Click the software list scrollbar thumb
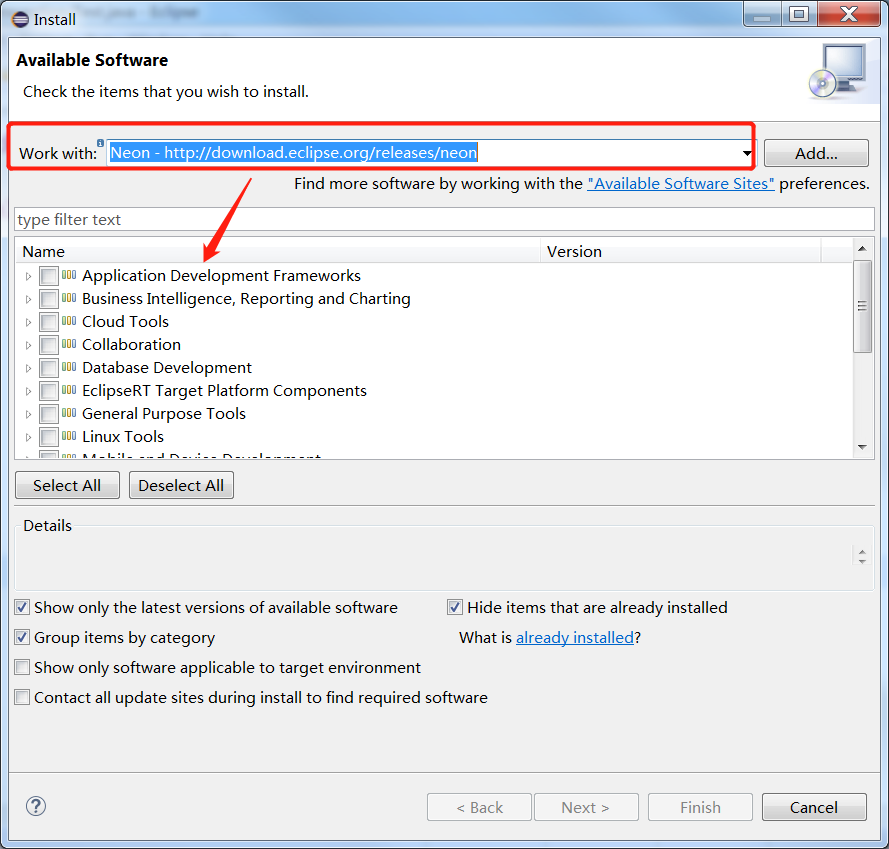Screen dimensions: 889x849 862,306
